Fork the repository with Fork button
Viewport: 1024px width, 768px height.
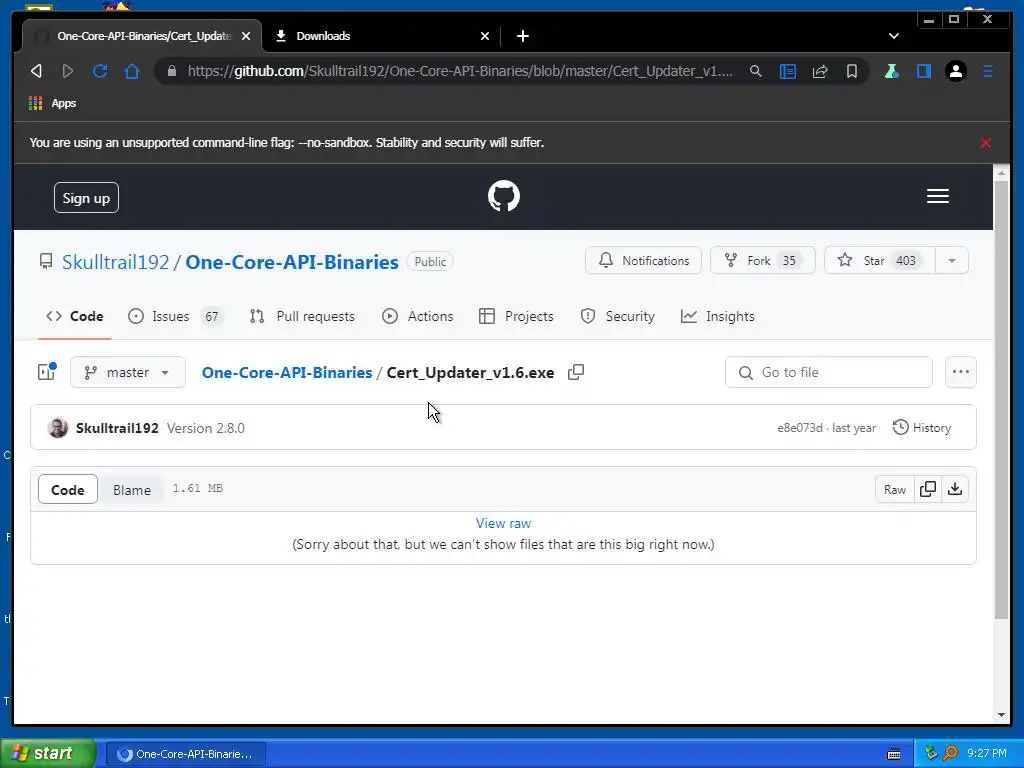pyautogui.click(x=763, y=261)
